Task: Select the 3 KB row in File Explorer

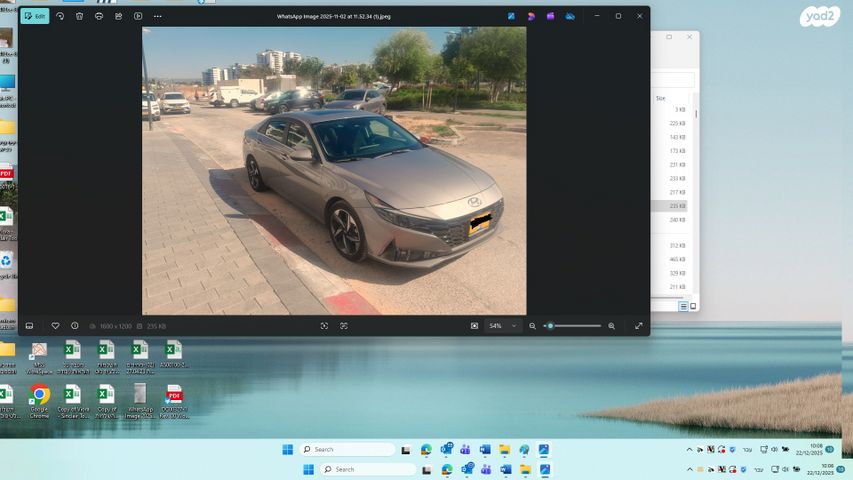Action: pyautogui.click(x=670, y=110)
